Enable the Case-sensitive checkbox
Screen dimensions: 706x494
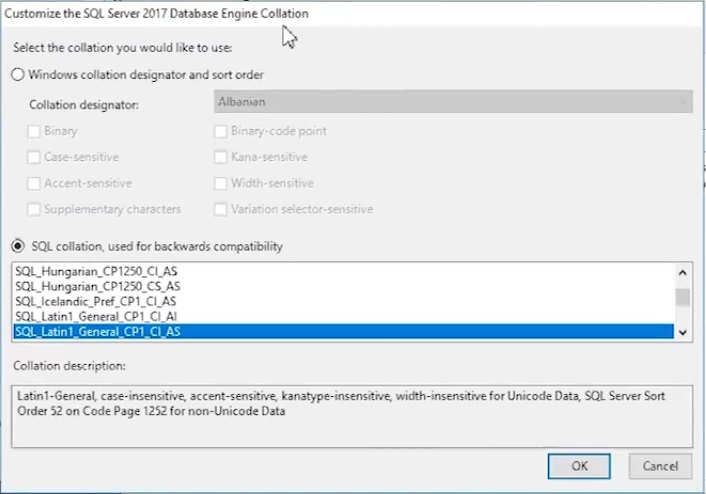click(34, 157)
